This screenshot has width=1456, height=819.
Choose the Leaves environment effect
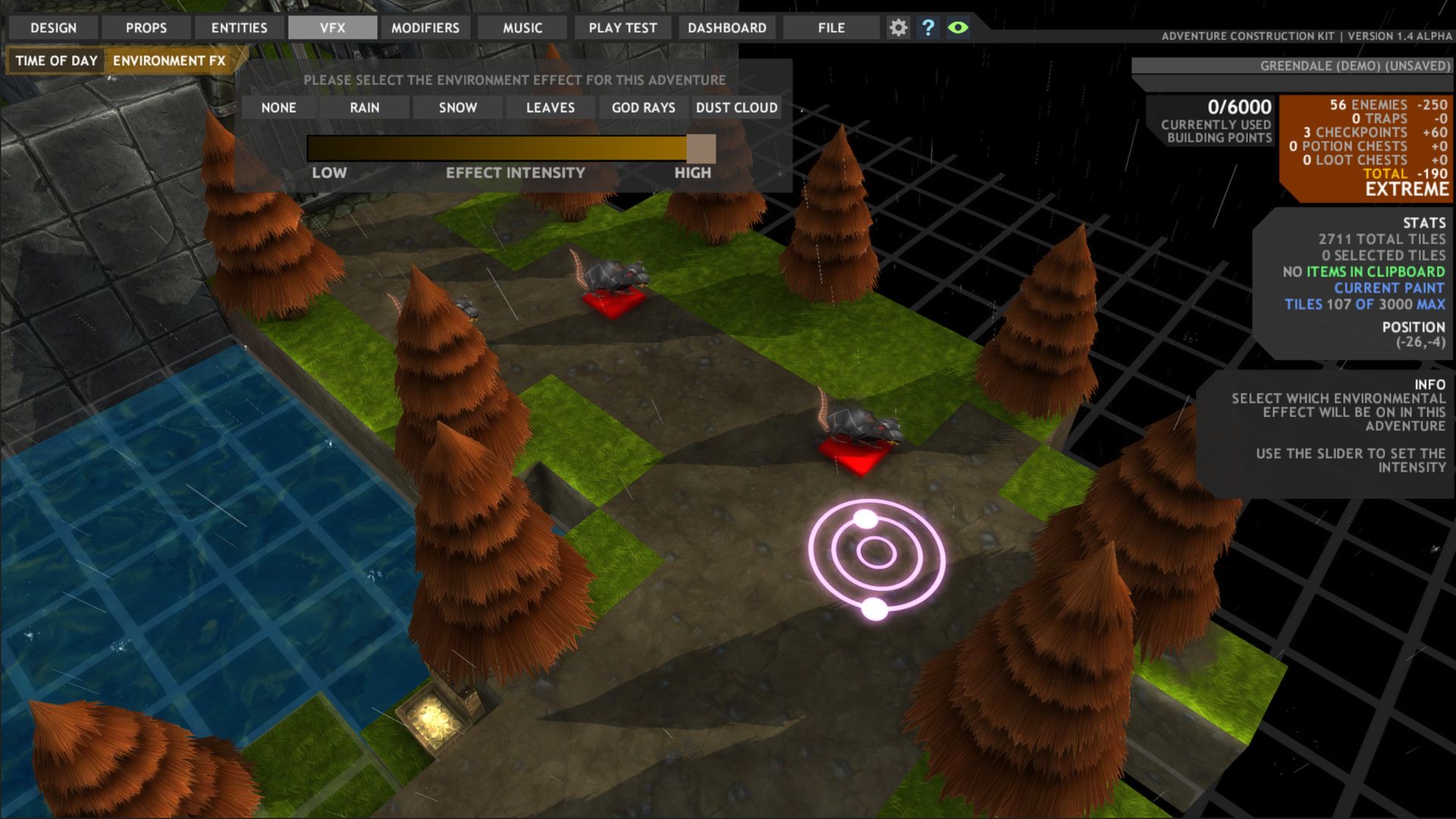click(551, 108)
